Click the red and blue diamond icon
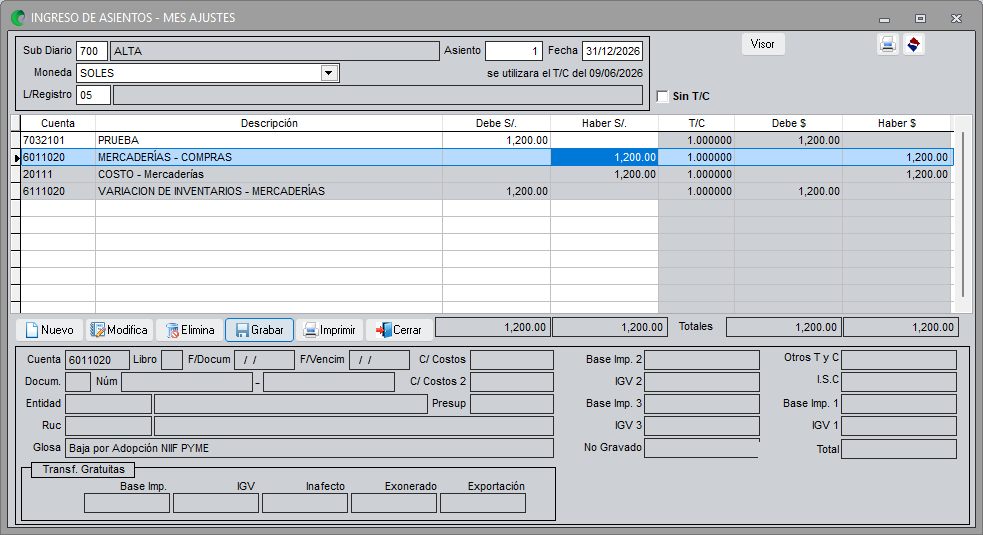This screenshot has width=983, height=535. coord(913,45)
